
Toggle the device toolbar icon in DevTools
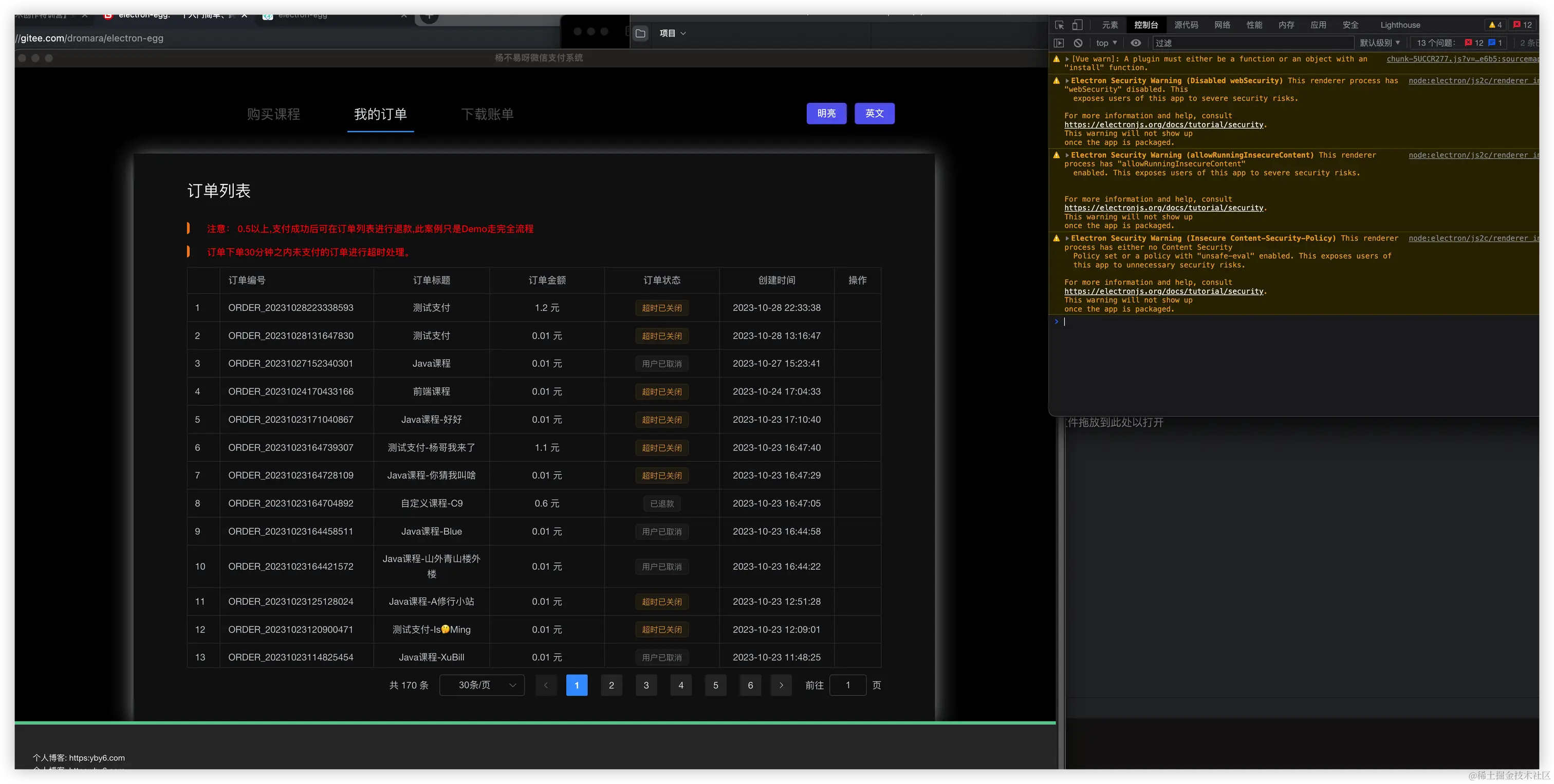click(1078, 25)
